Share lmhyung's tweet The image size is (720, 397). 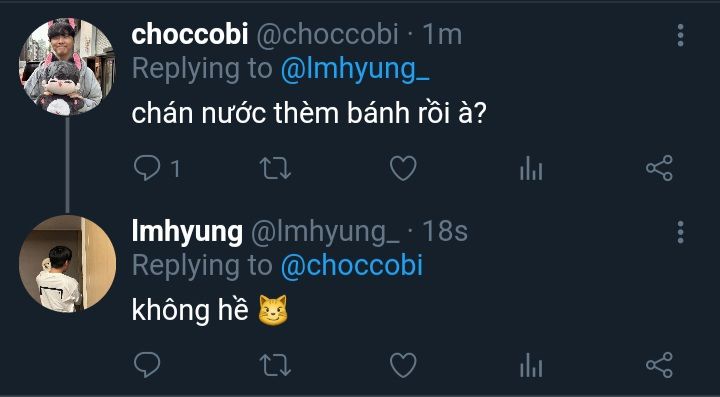pos(659,365)
